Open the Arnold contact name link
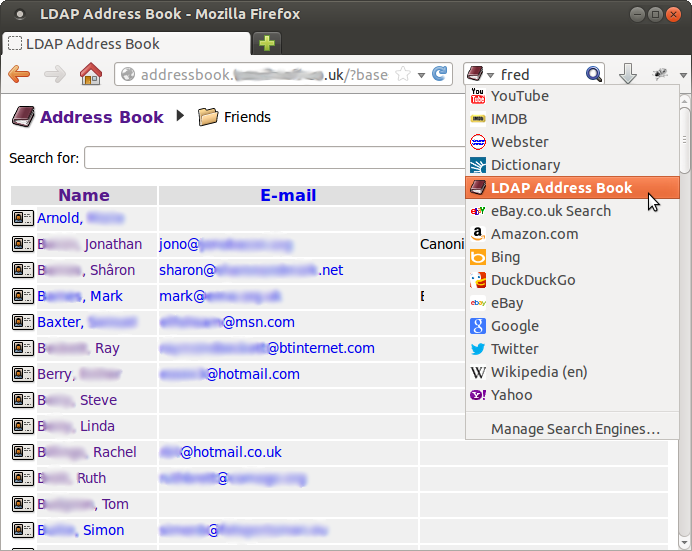This screenshot has width=692, height=551. (80, 218)
